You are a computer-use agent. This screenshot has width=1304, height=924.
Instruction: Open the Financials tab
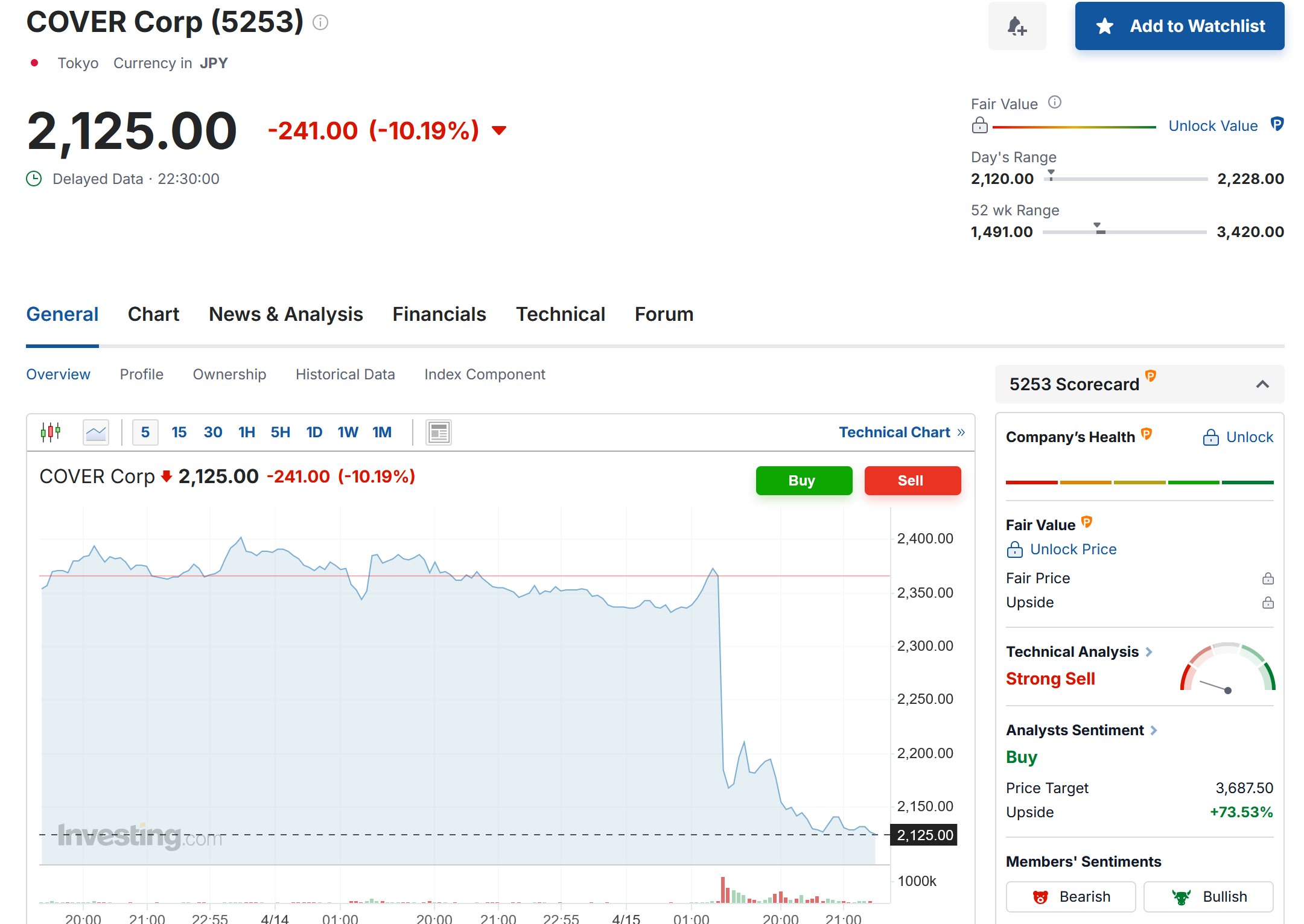(439, 314)
